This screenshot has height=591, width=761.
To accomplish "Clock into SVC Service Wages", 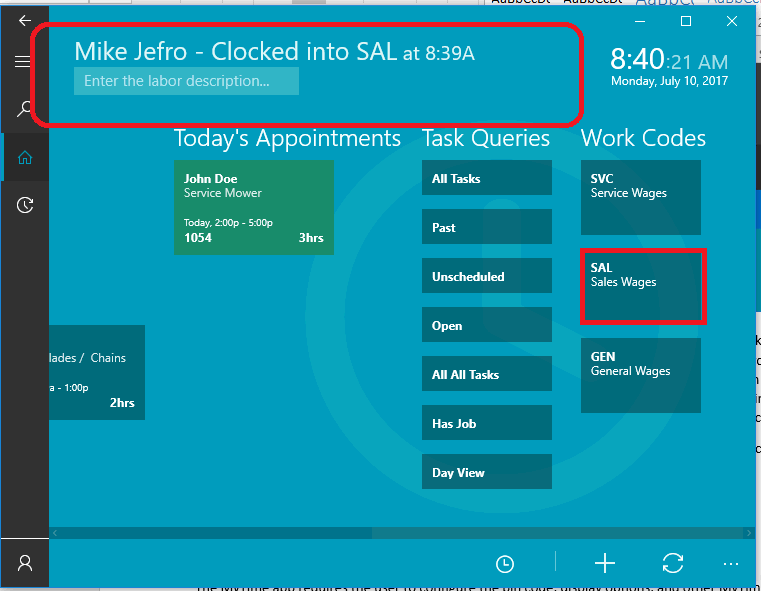I will (640, 197).
